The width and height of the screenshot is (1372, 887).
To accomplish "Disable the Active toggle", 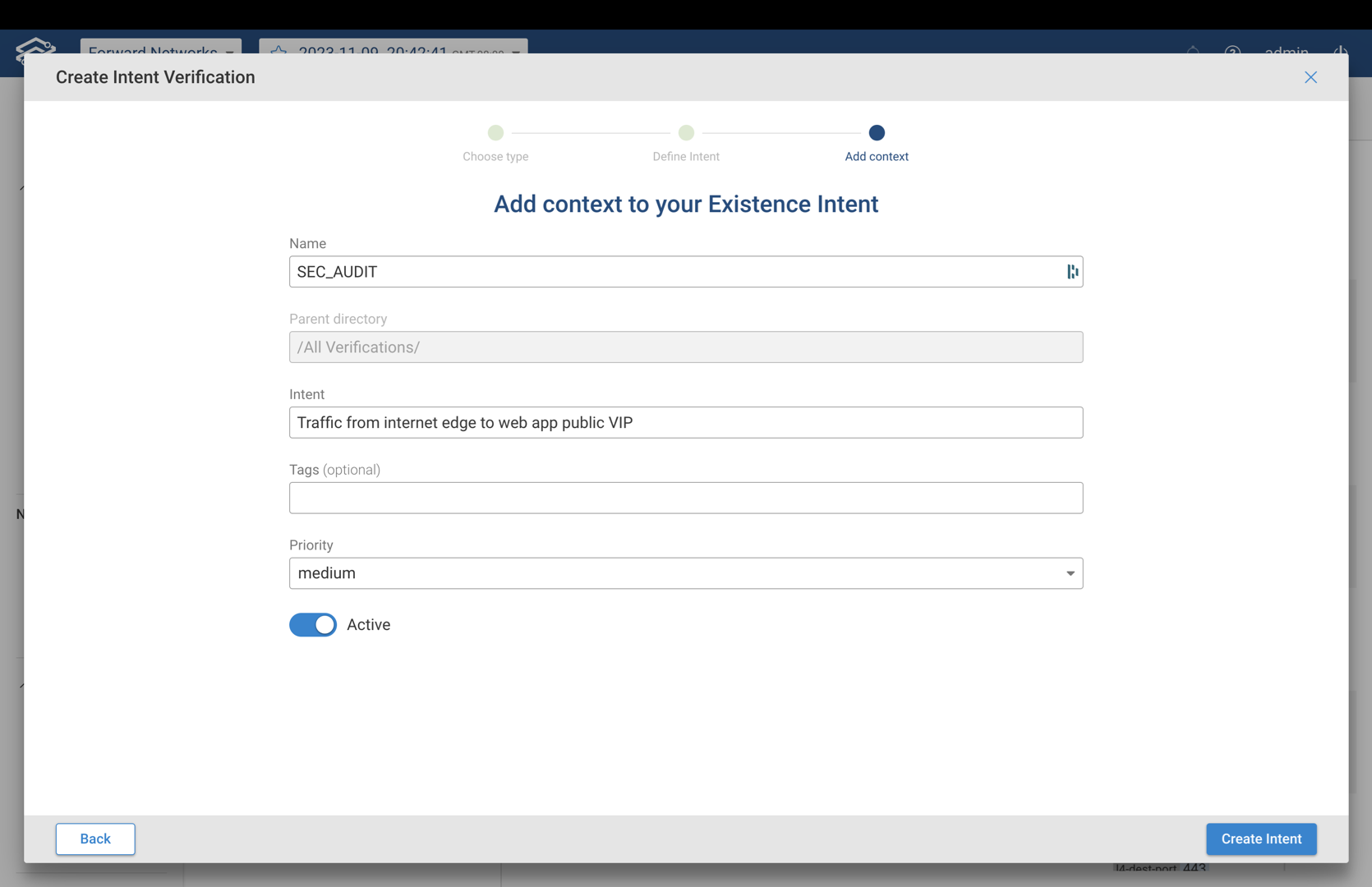I will pos(312,625).
